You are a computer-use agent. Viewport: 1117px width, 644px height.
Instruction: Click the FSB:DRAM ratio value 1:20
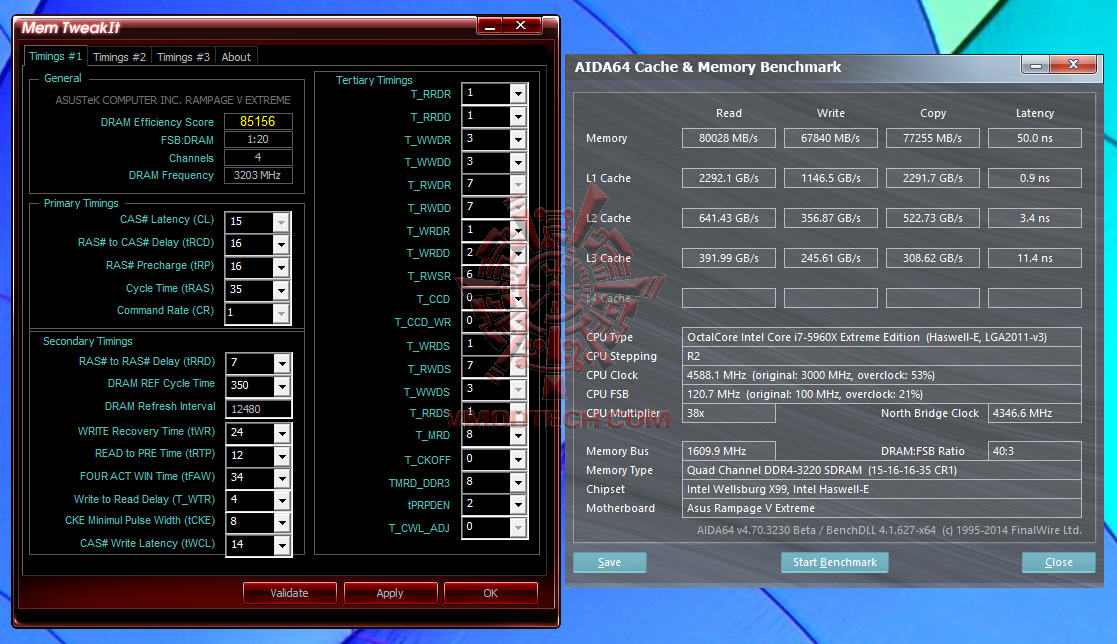click(x=258, y=140)
